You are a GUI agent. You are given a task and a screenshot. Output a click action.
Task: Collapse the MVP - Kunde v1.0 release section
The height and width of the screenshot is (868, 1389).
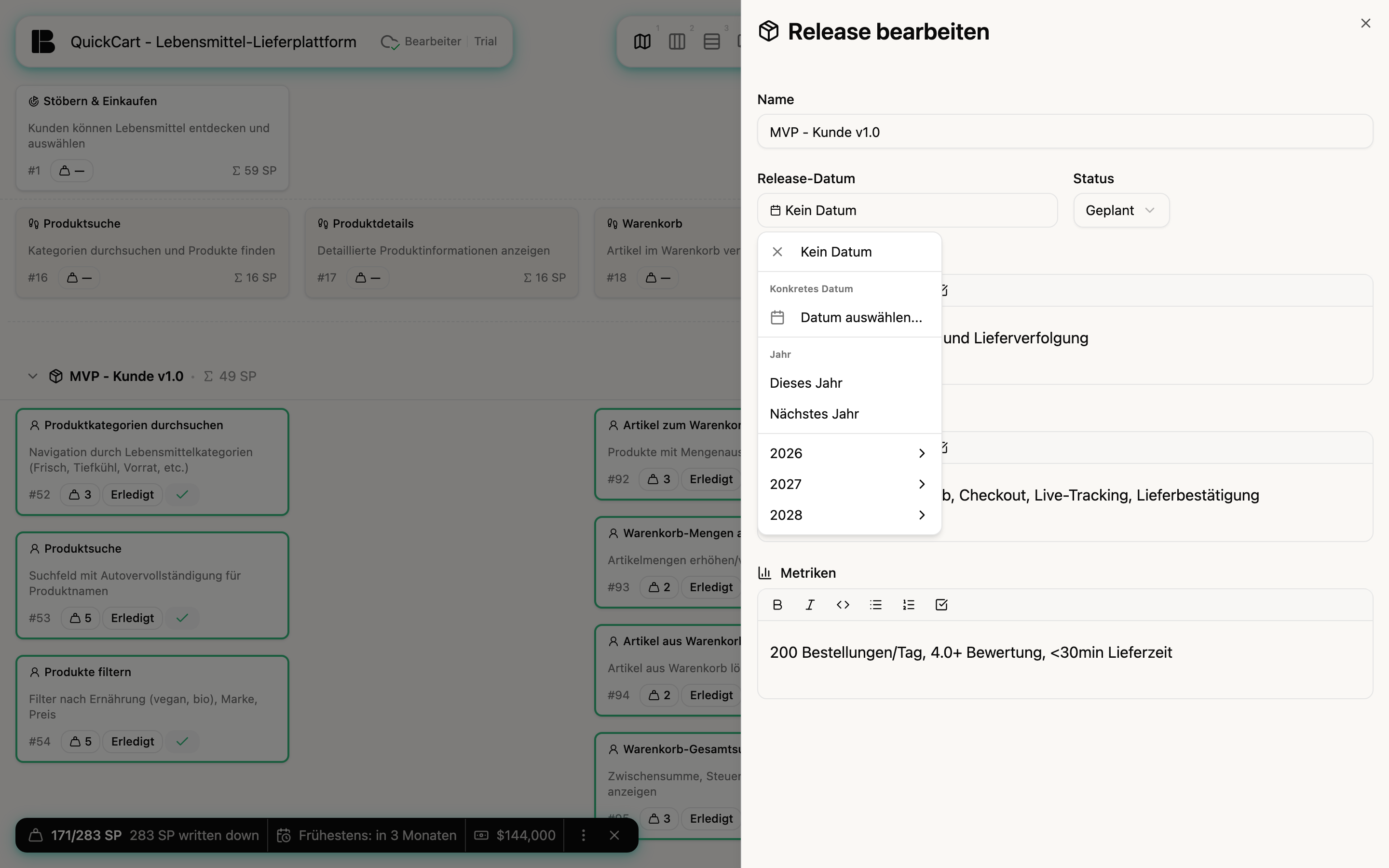pyautogui.click(x=33, y=376)
